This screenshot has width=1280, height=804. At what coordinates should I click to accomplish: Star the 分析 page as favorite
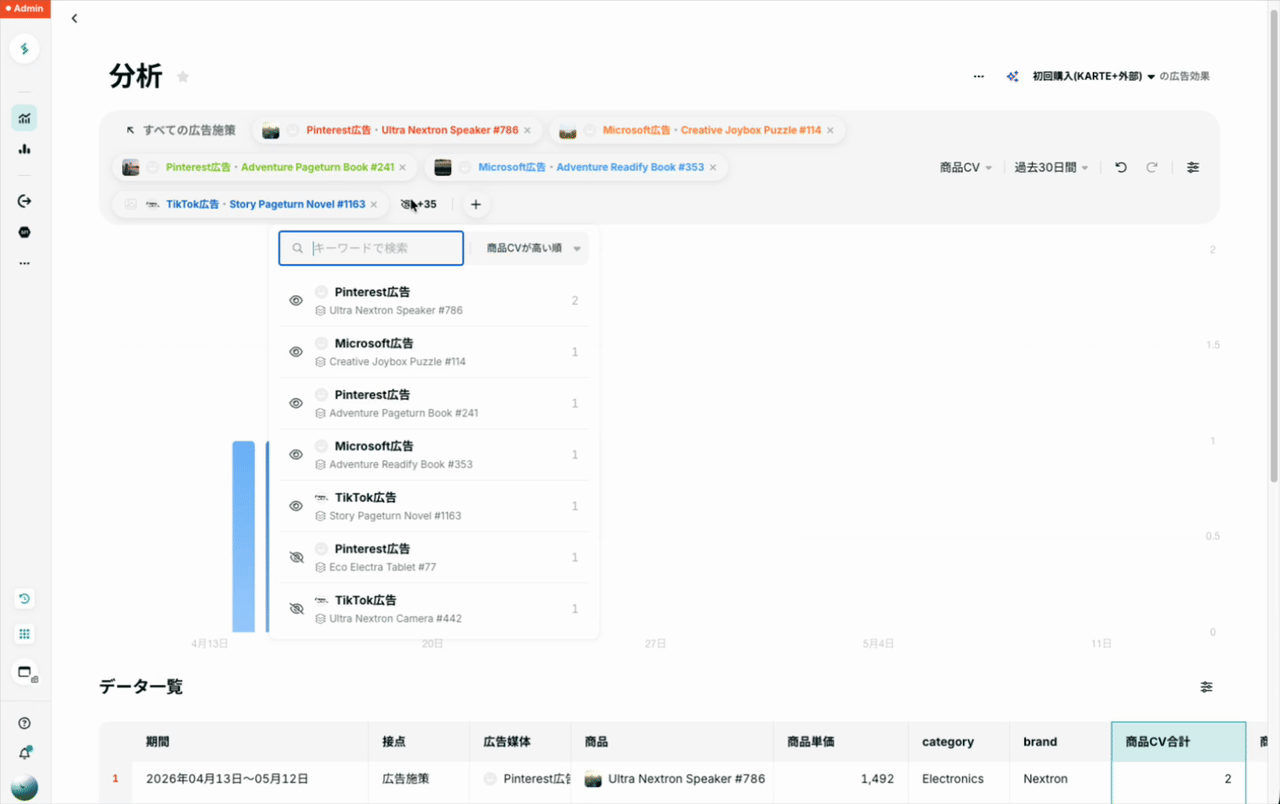tap(183, 77)
